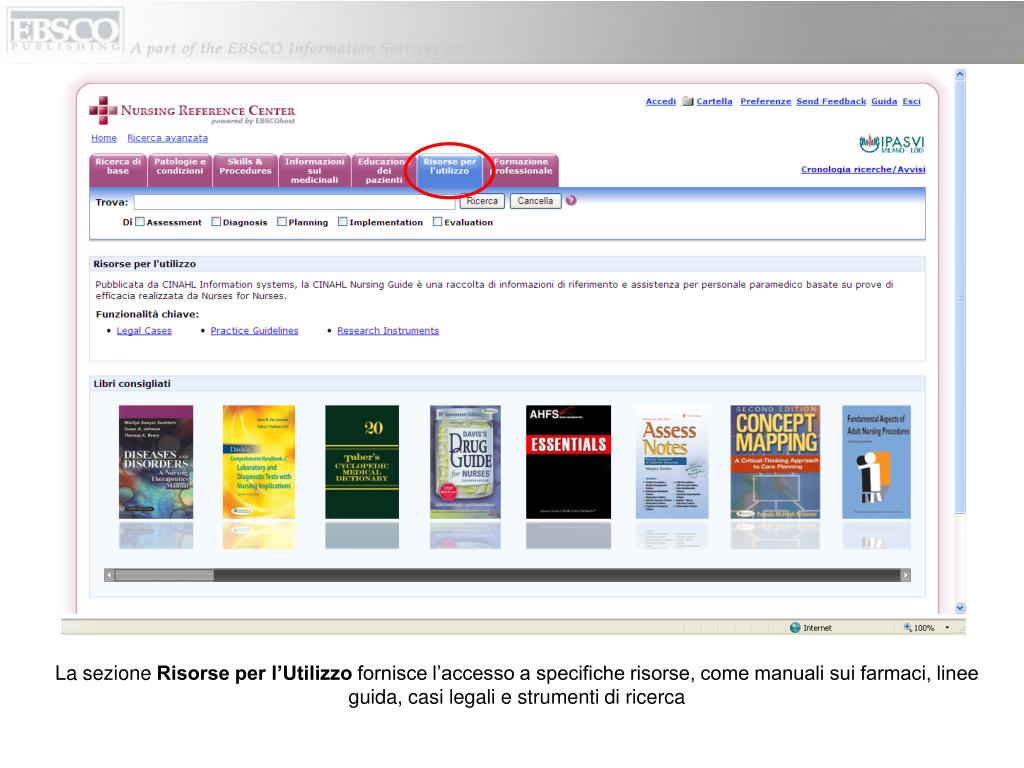This screenshot has width=1024, height=768.
Task: Open the Practice Guidelines link
Action: click(254, 330)
